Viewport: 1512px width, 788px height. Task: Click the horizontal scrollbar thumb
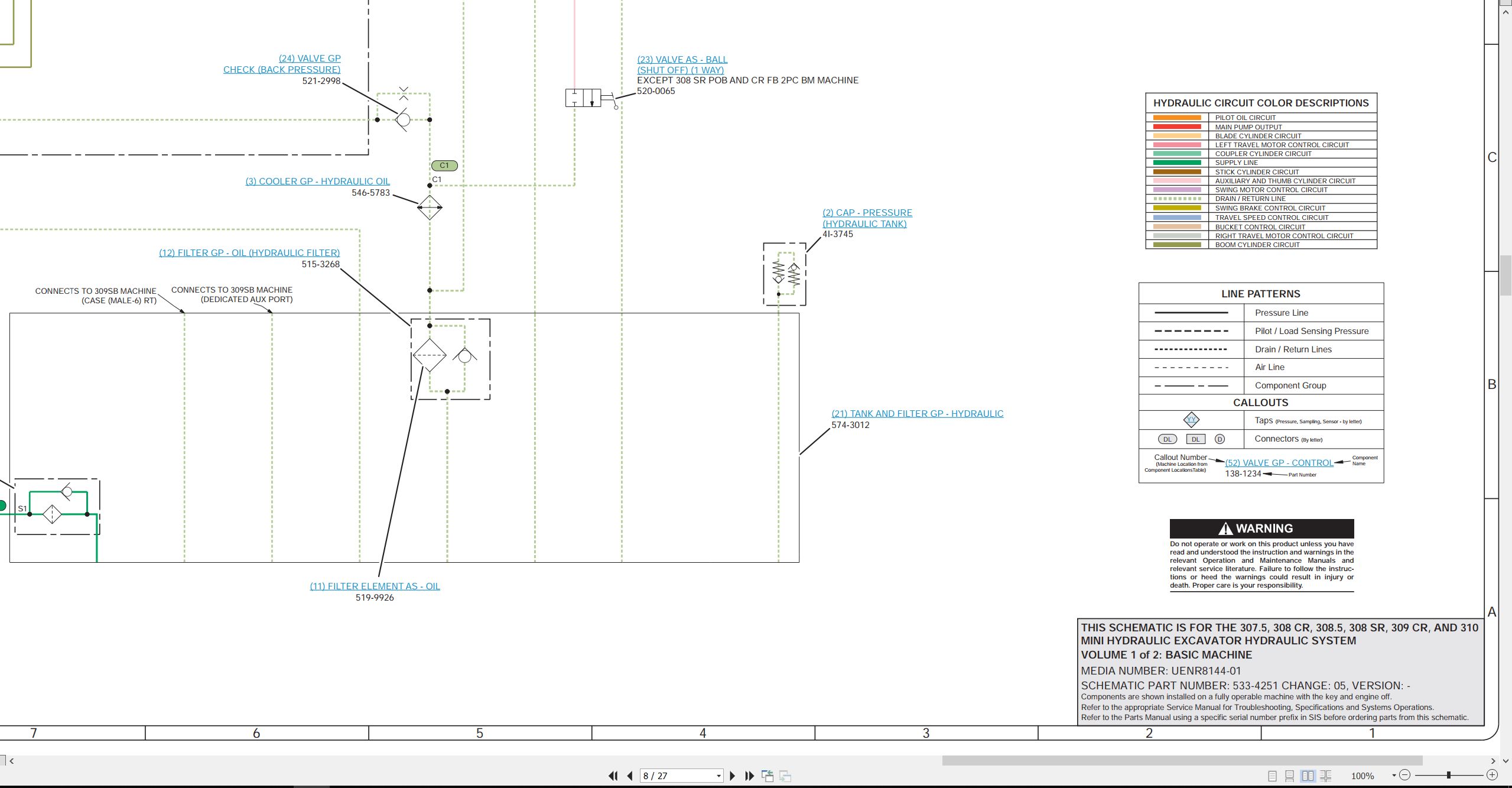point(1182,761)
